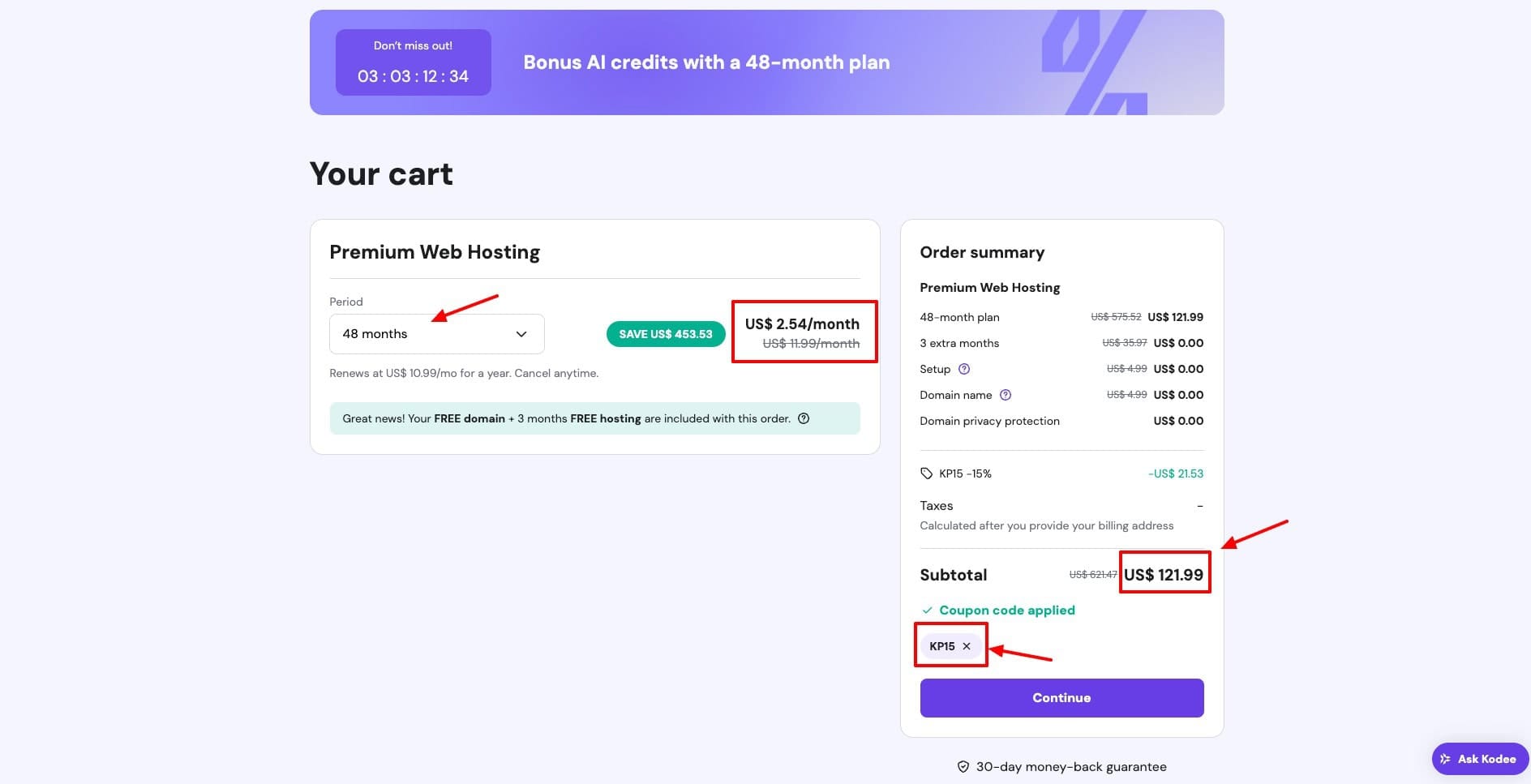Click the Order summary heading

[982, 252]
